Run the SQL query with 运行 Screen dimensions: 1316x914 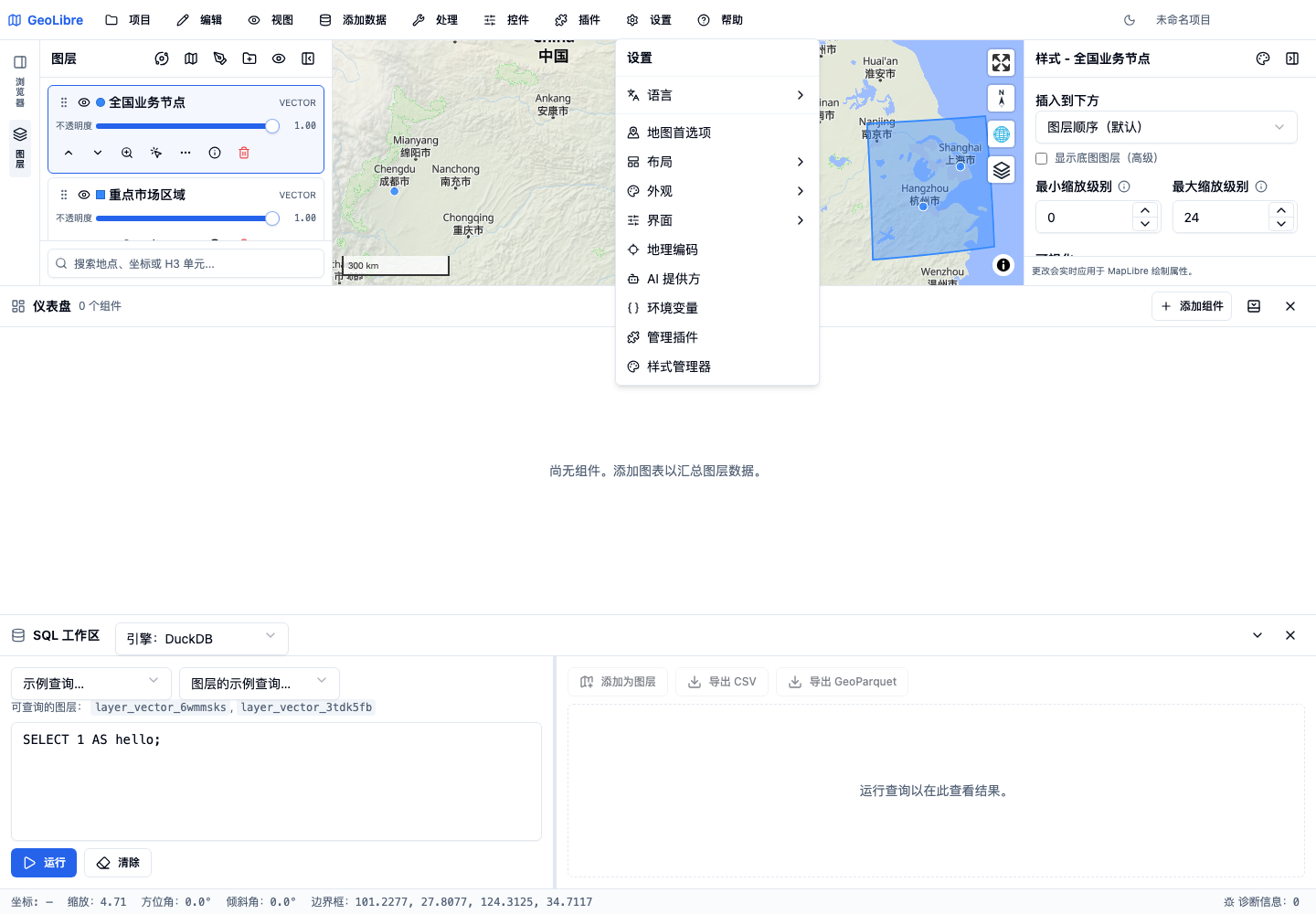tap(44, 863)
